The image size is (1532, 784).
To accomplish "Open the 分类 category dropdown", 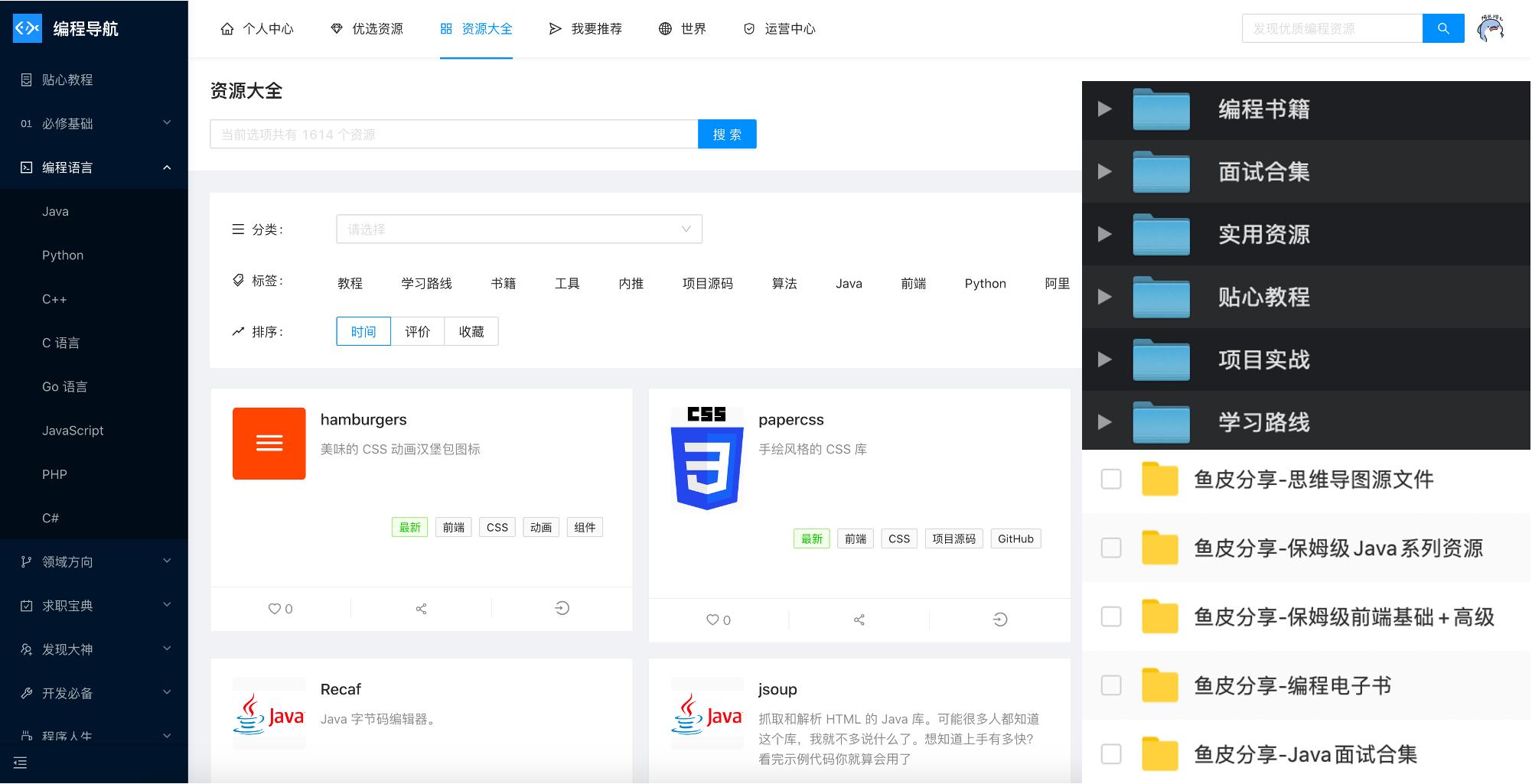I will click(x=519, y=229).
